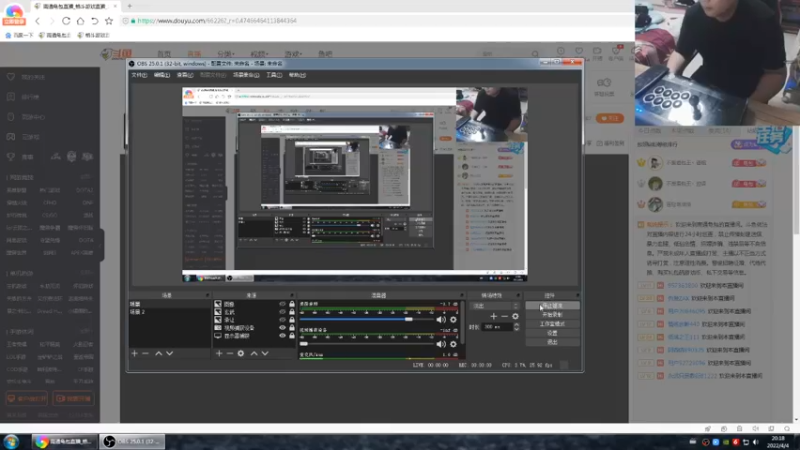Screen dimensions: 800x450
Task: Increase the 时长 transition duration stepper
Action: pos(516,324)
